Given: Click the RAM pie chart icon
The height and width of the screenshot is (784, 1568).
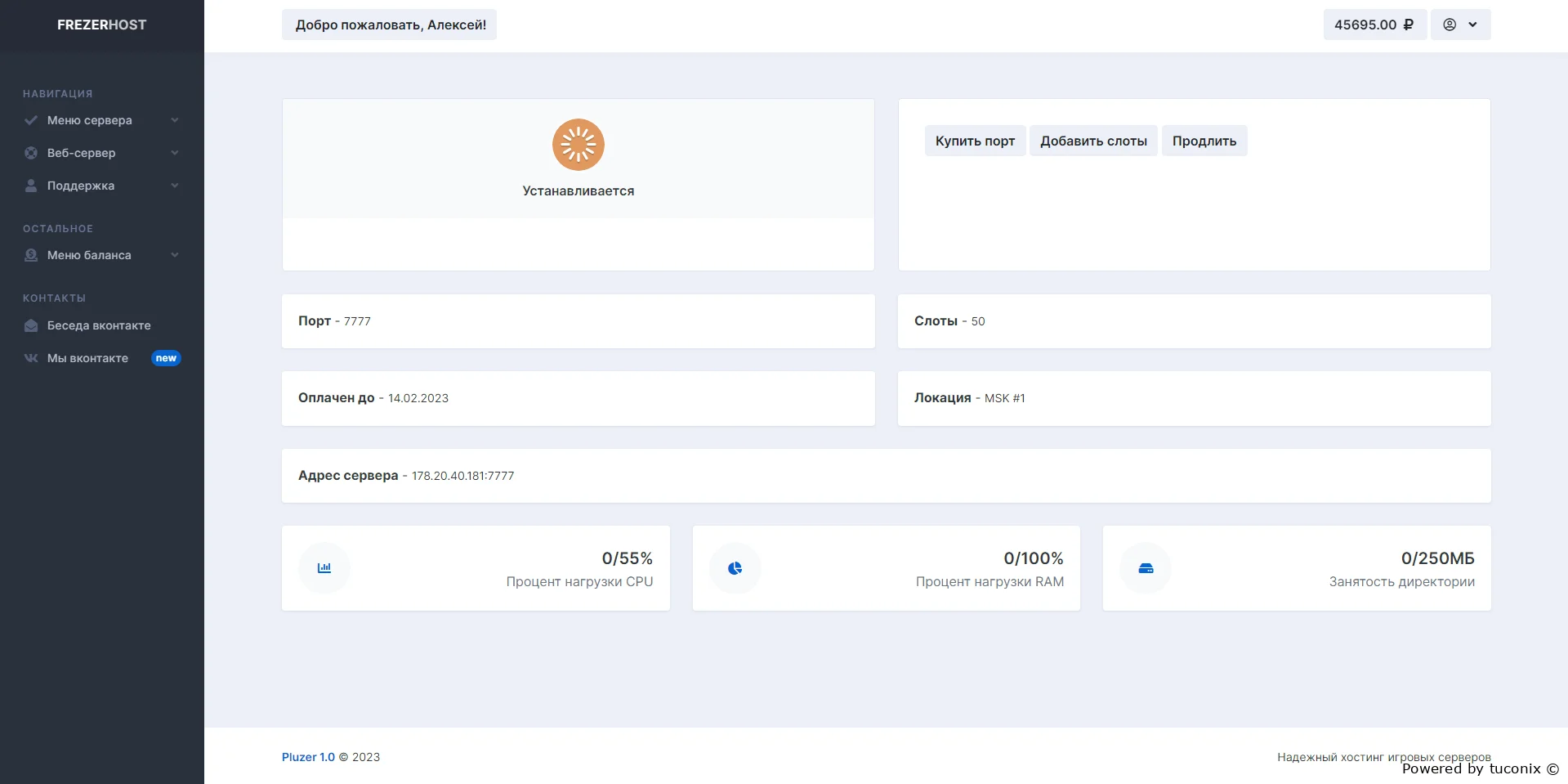Looking at the screenshot, I should [735, 568].
